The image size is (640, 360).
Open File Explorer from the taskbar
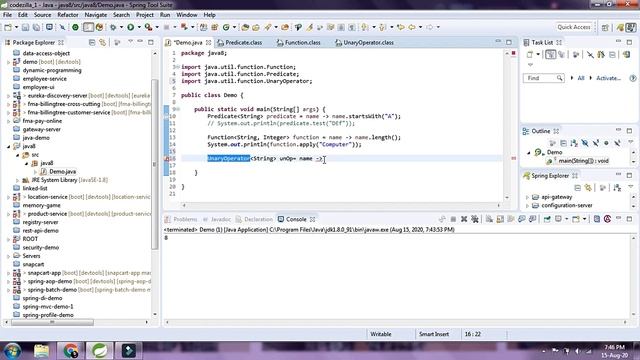click(x=41, y=351)
